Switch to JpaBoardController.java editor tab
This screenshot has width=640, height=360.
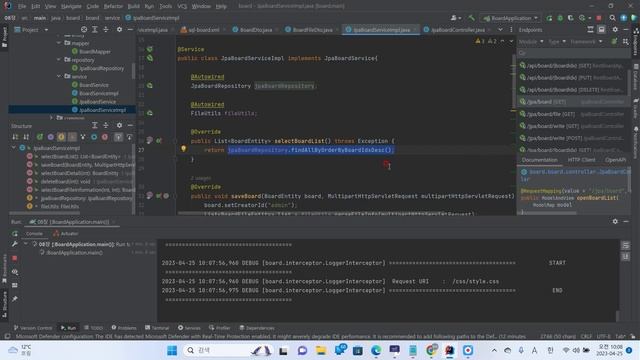tap(458, 30)
